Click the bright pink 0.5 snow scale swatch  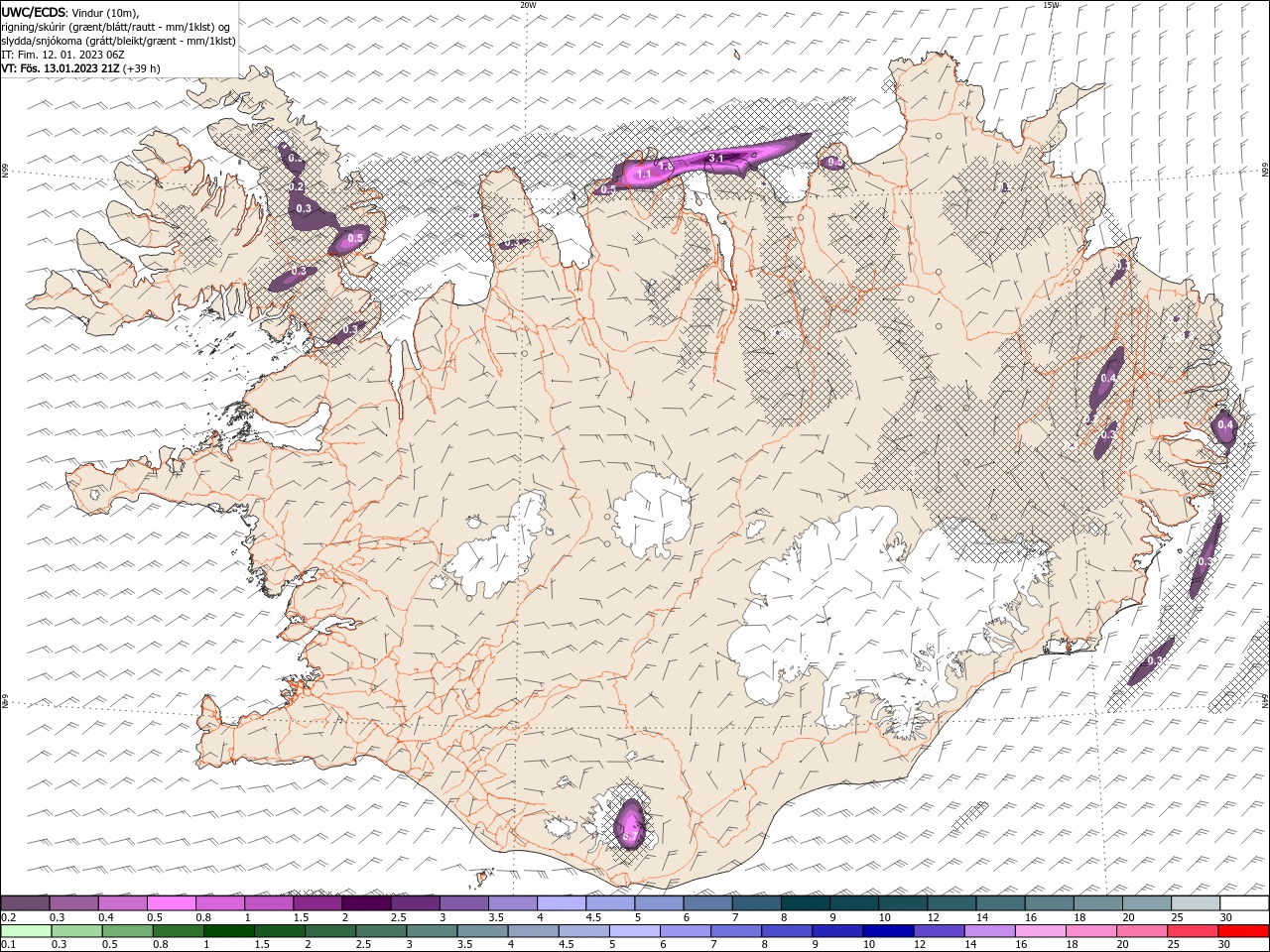point(171,903)
